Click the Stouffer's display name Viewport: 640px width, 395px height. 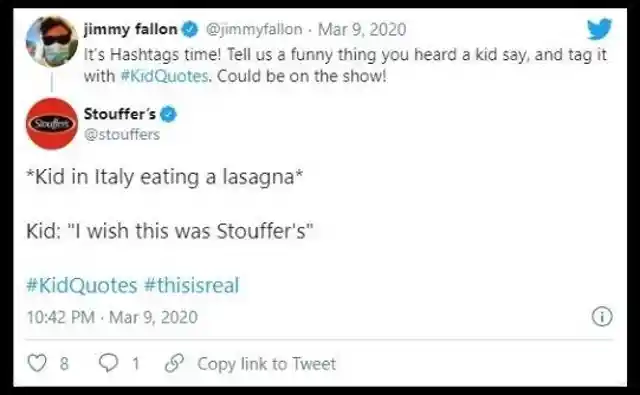(120, 114)
